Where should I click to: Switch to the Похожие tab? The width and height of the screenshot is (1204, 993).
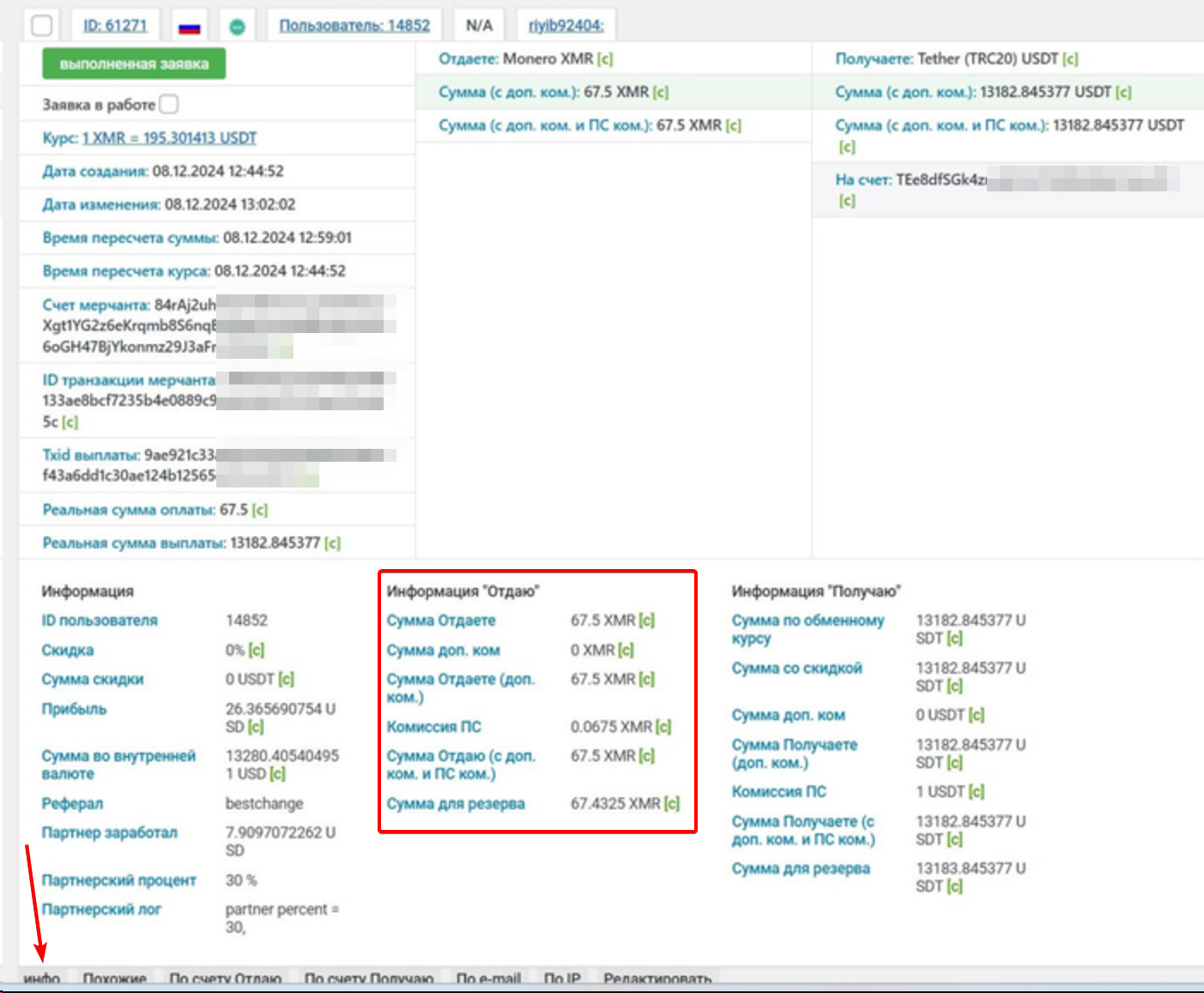click(x=114, y=978)
